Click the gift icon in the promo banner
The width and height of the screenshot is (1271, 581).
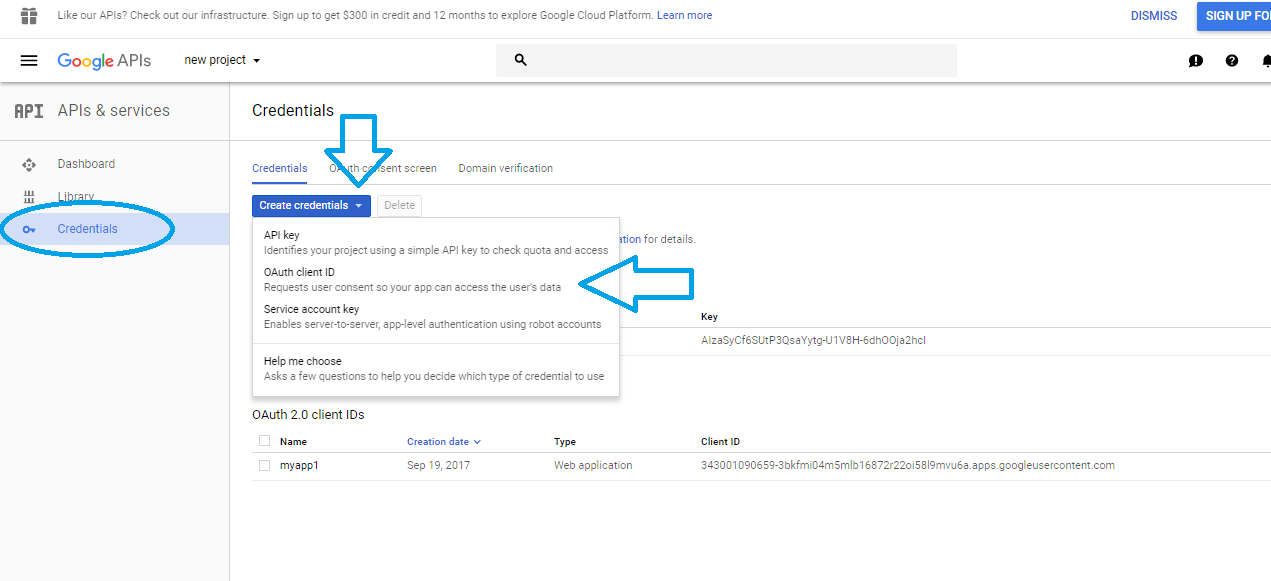click(29, 15)
